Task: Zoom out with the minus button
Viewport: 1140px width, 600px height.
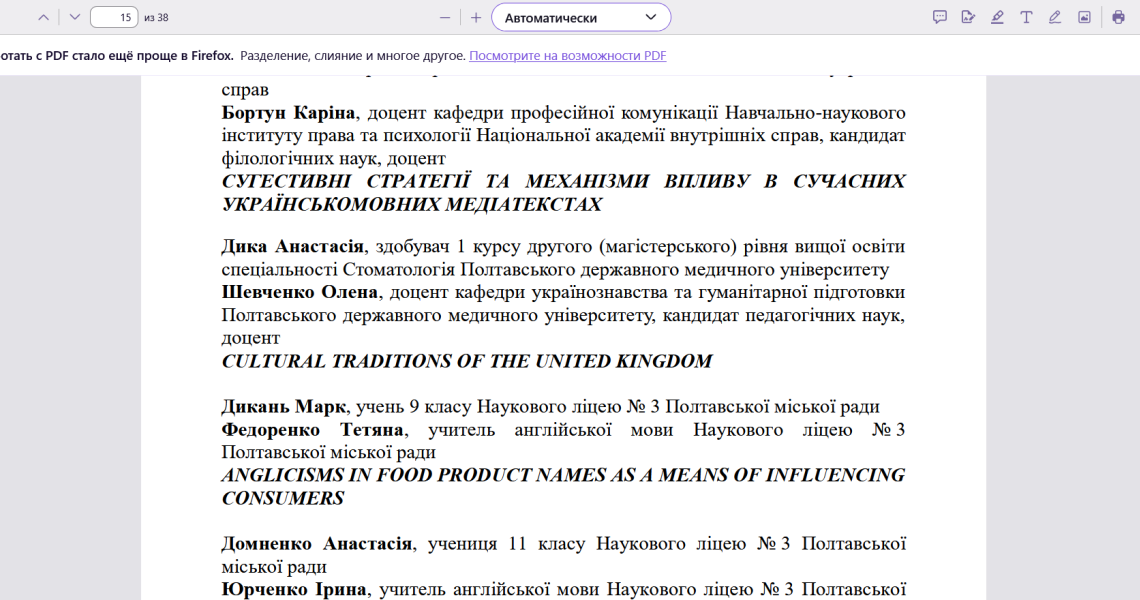Action: 445,17
